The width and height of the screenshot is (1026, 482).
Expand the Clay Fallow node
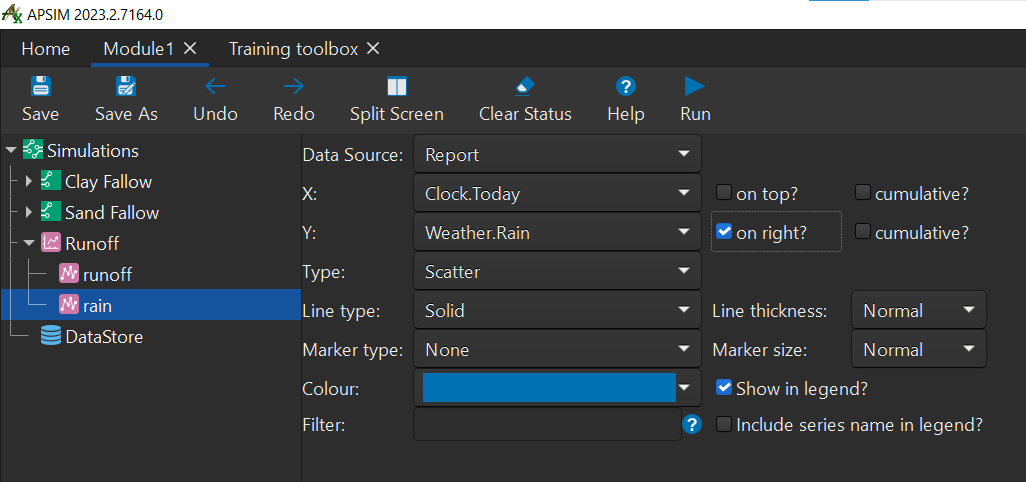pos(28,181)
